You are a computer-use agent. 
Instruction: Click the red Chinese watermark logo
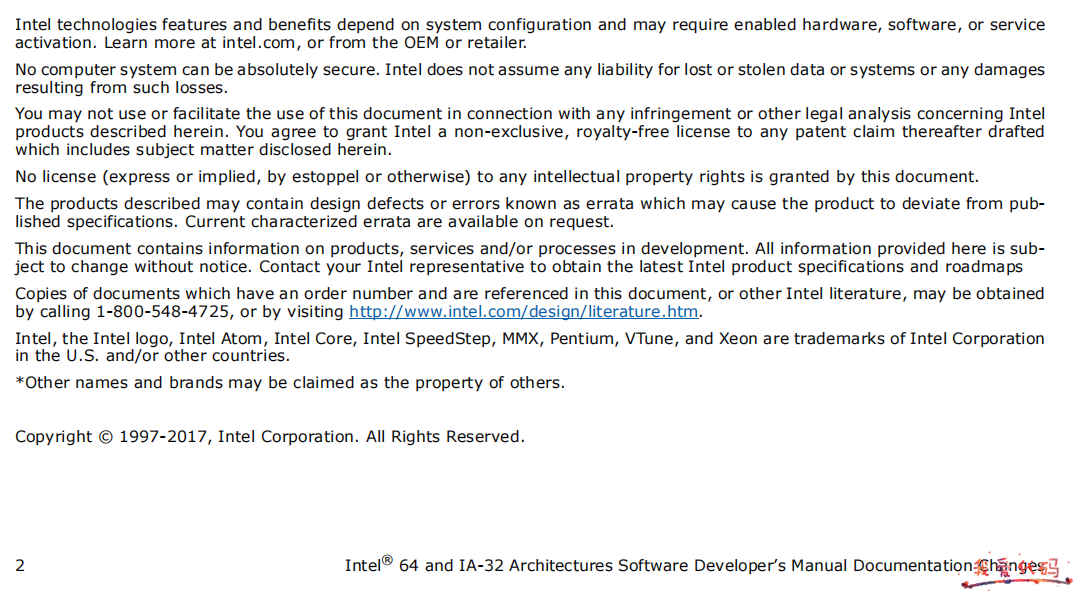(x=1018, y=571)
